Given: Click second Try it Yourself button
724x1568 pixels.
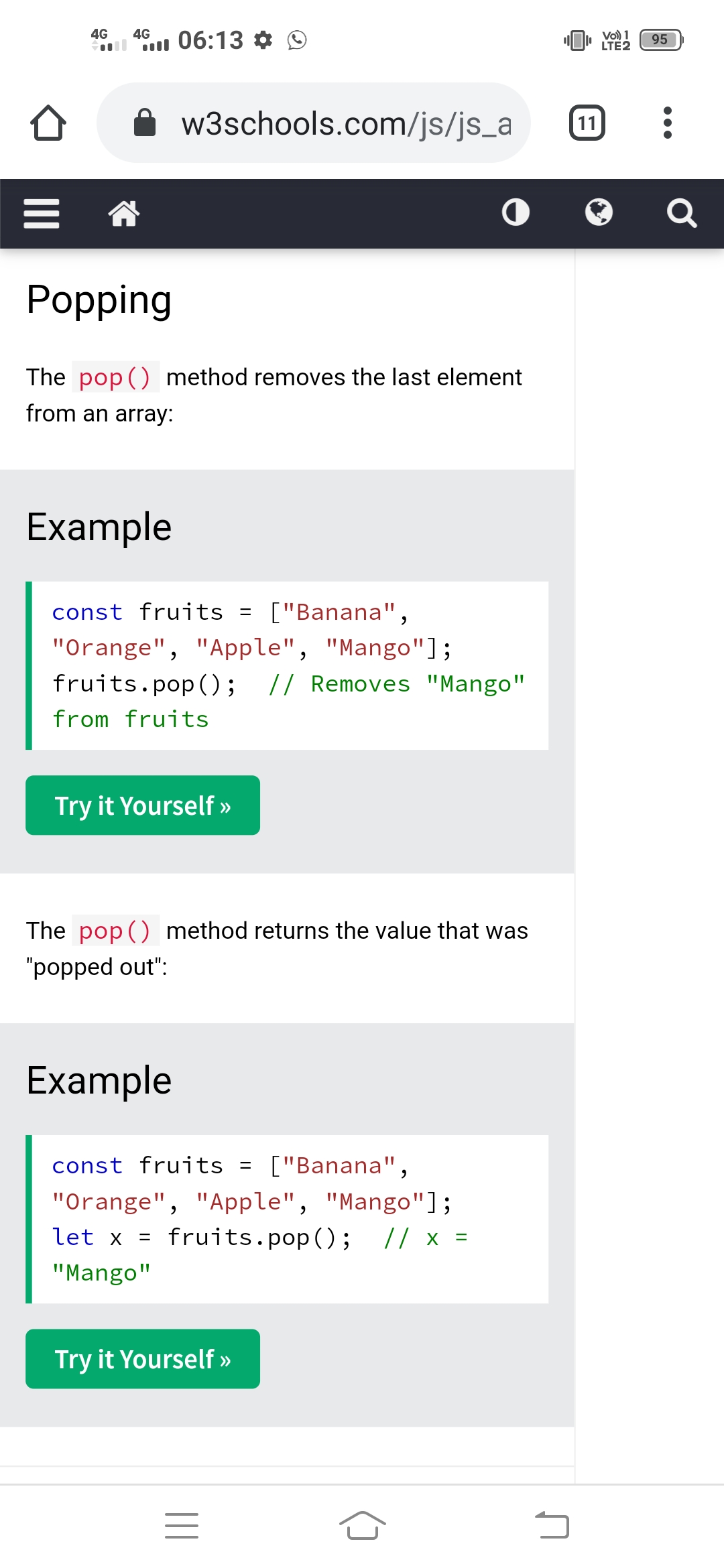Looking at the screenshot, I should coord(143,1359).
